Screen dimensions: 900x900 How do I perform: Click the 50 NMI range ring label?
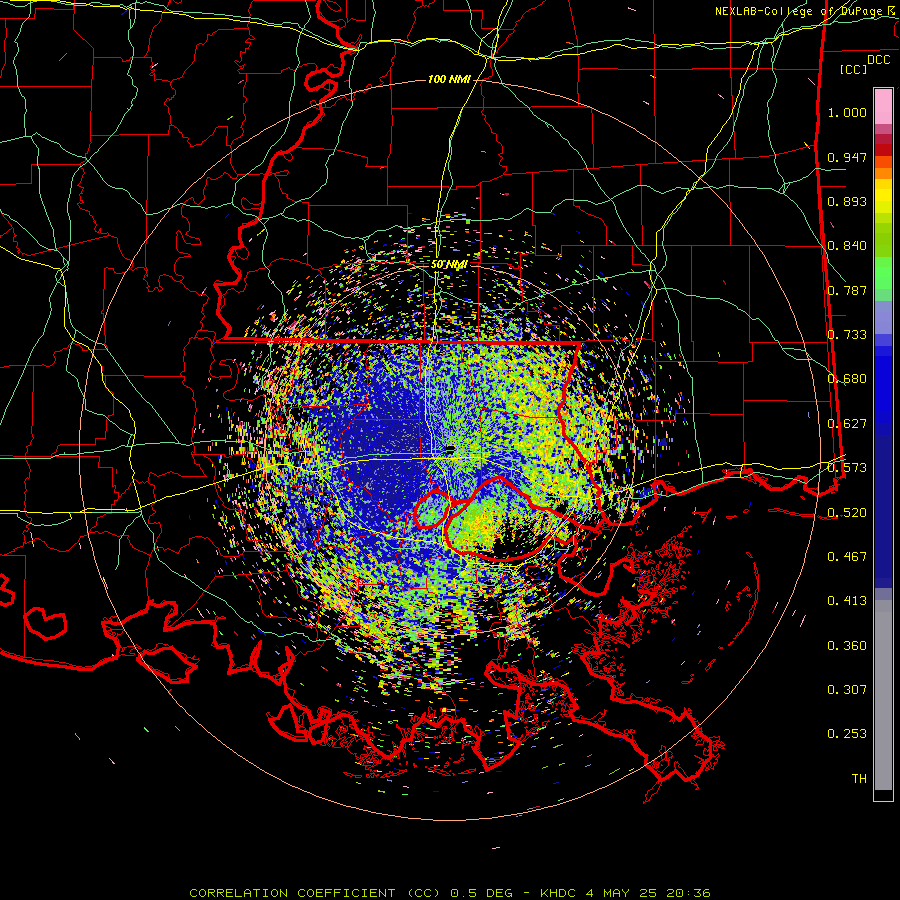click(449, 265)
